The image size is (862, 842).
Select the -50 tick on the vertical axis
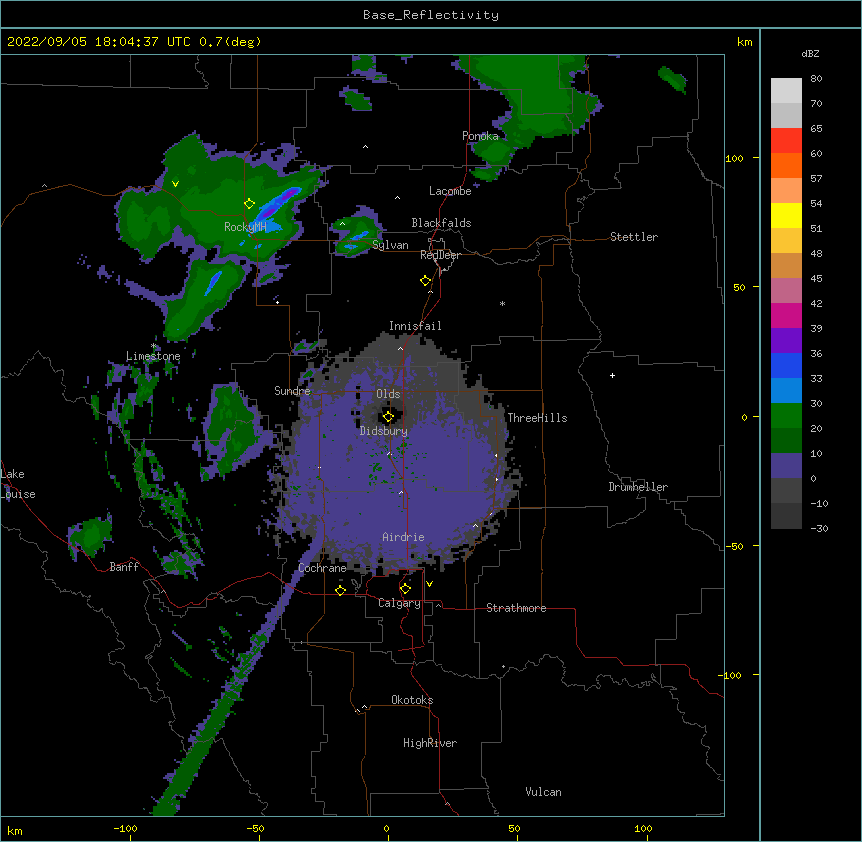pyautogui.click(x=734, y=546)
